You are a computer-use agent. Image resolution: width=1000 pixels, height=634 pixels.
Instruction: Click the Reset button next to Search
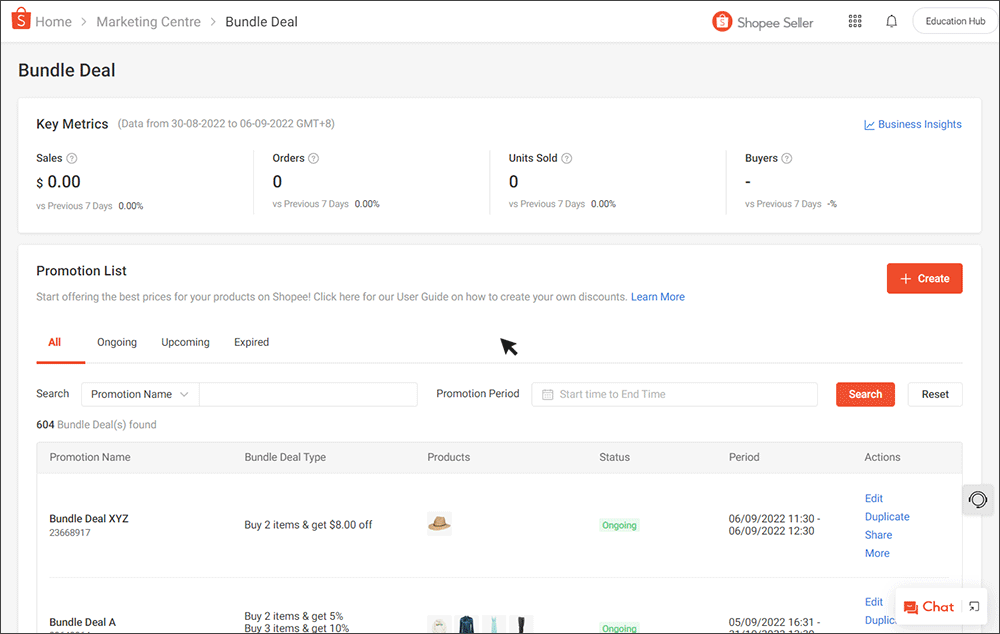pyautogui.click(x=934, y=394)
